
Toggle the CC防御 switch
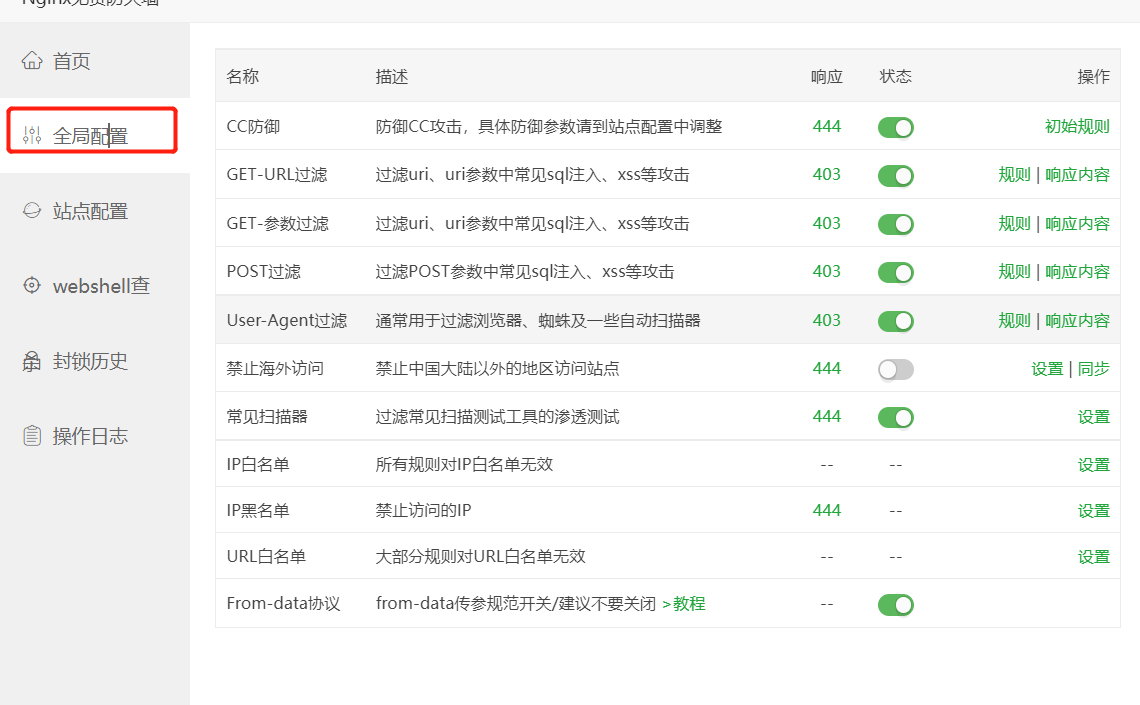tap(896, 127)
